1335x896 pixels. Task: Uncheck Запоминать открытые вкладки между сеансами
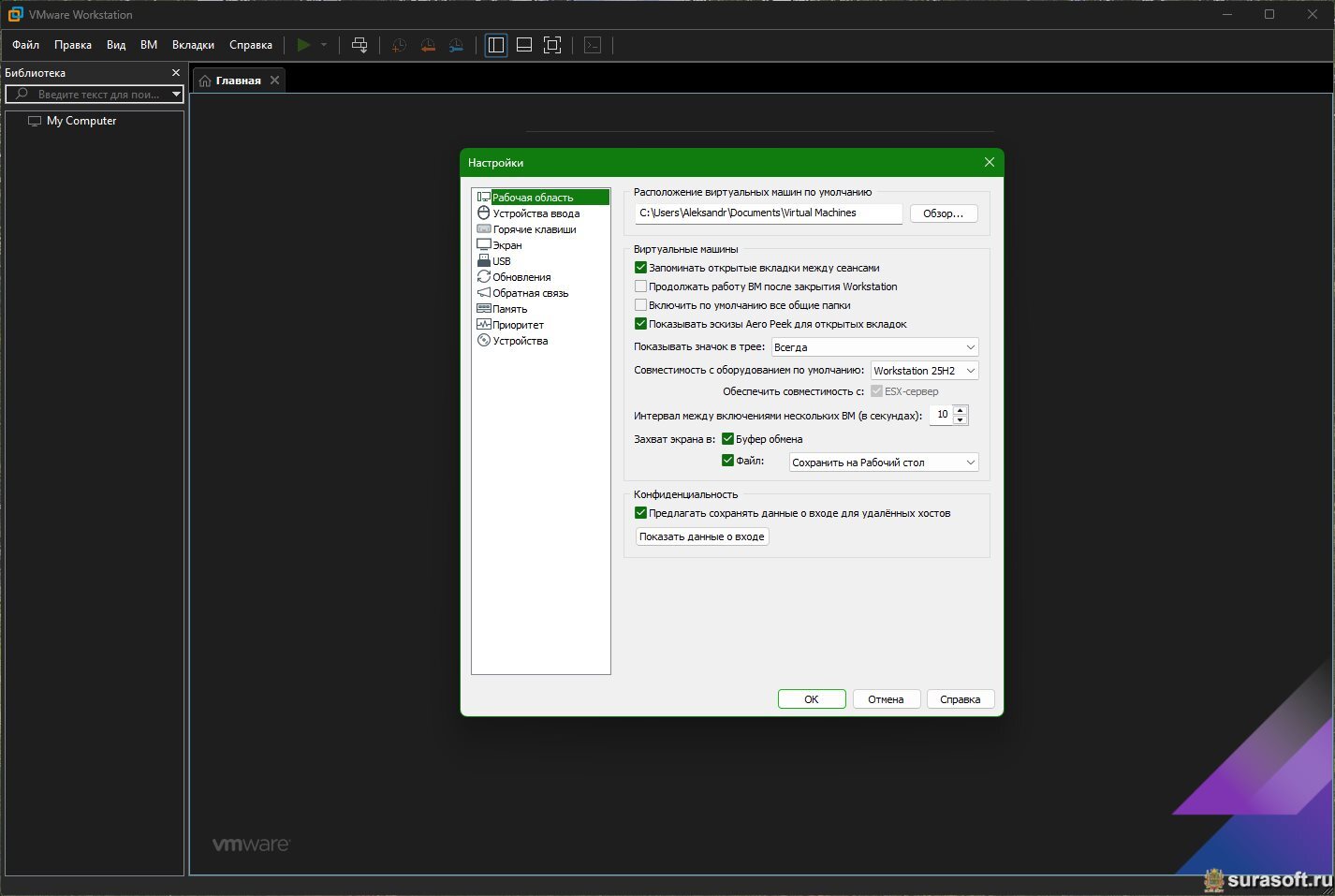pyautogui.click(x=641, y=268)
